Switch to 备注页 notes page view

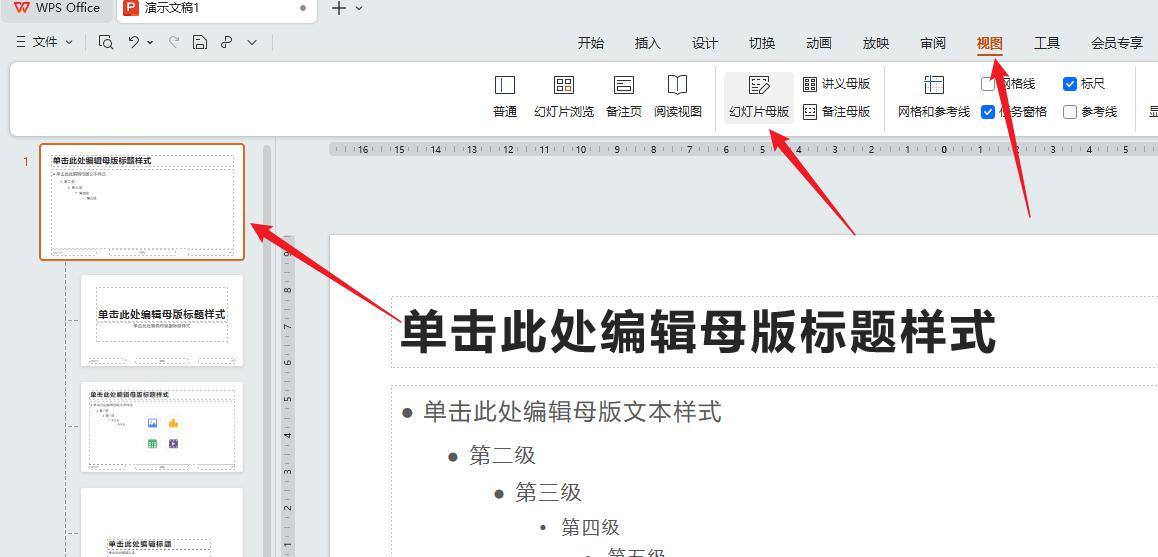pos(624,96)
